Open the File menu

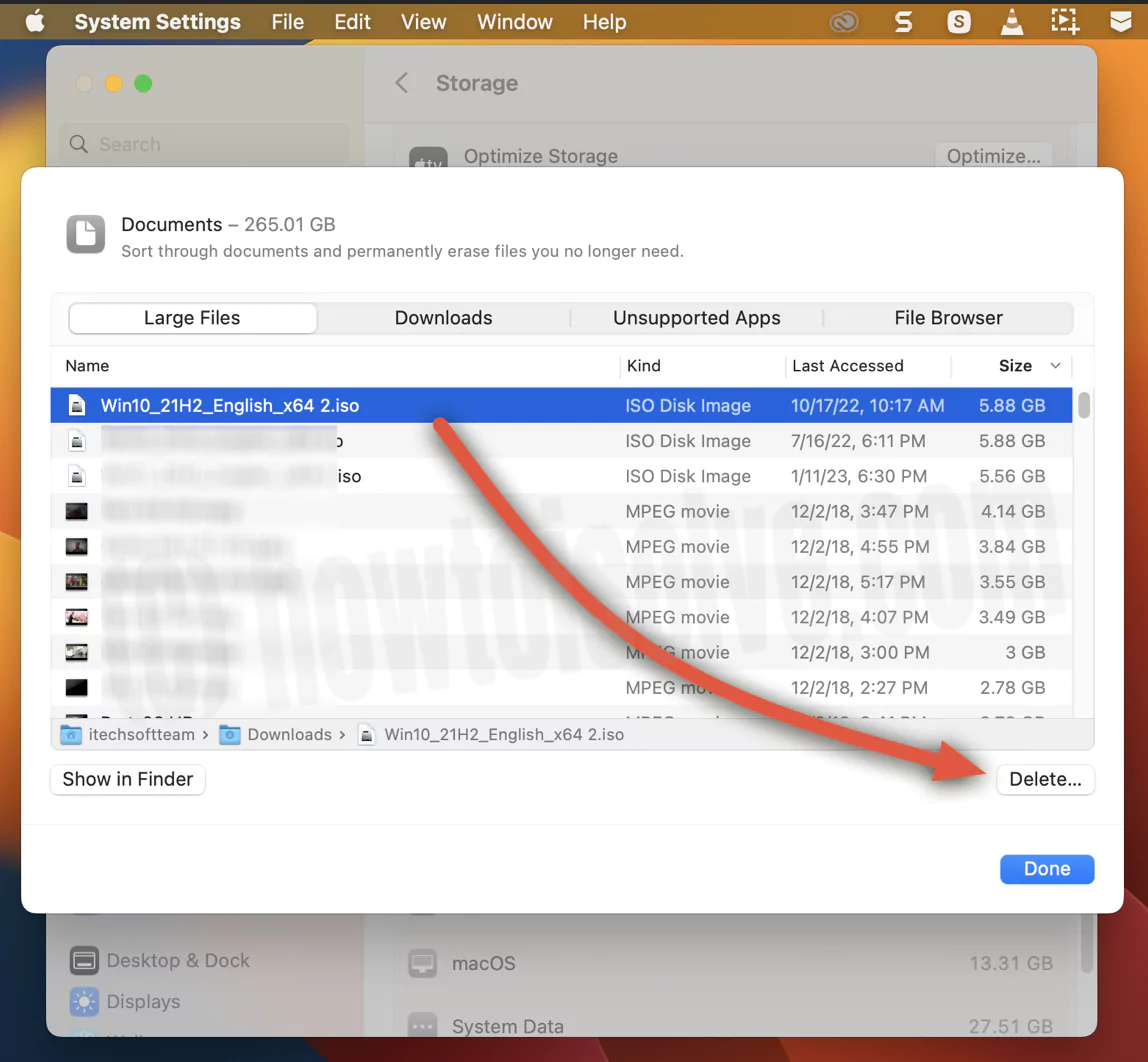pos(288,22)
